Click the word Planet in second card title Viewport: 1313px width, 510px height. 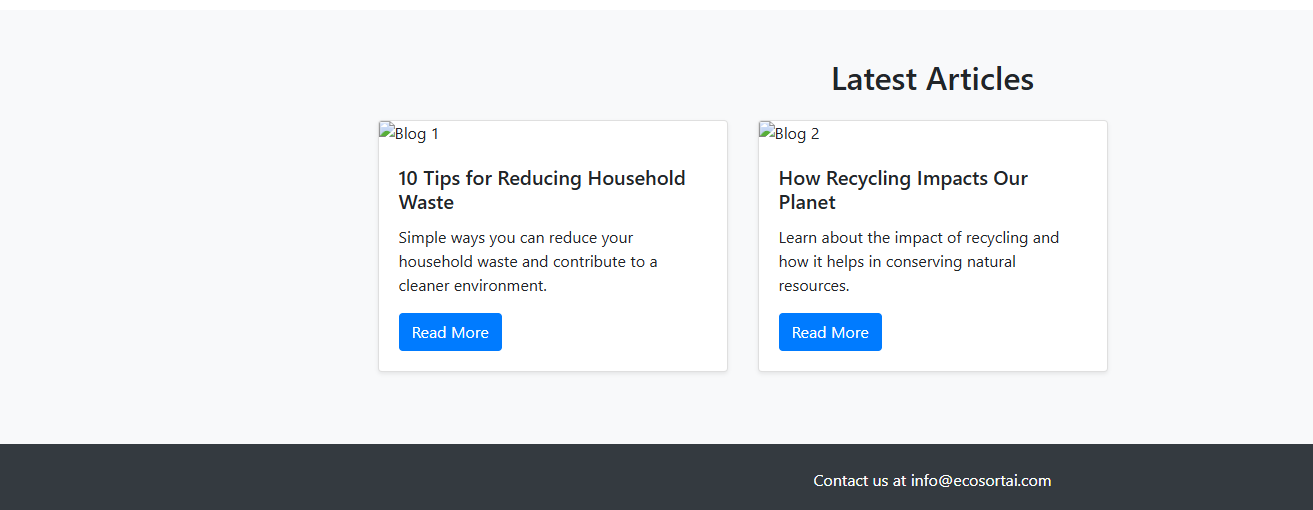coord(807,202)
